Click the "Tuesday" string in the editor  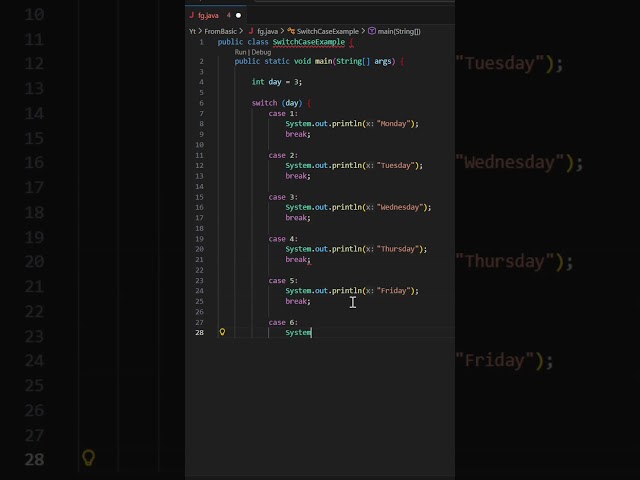tap(396, 165)
